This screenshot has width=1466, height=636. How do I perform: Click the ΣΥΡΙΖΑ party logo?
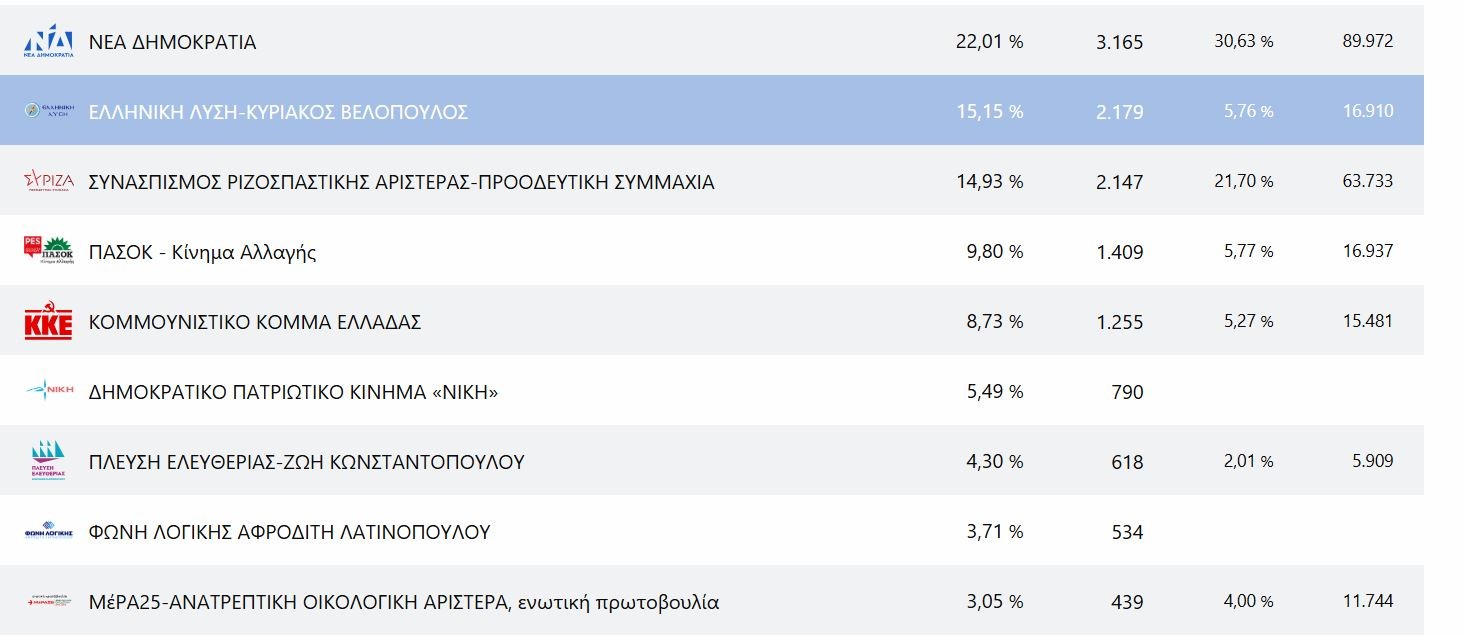49,181
